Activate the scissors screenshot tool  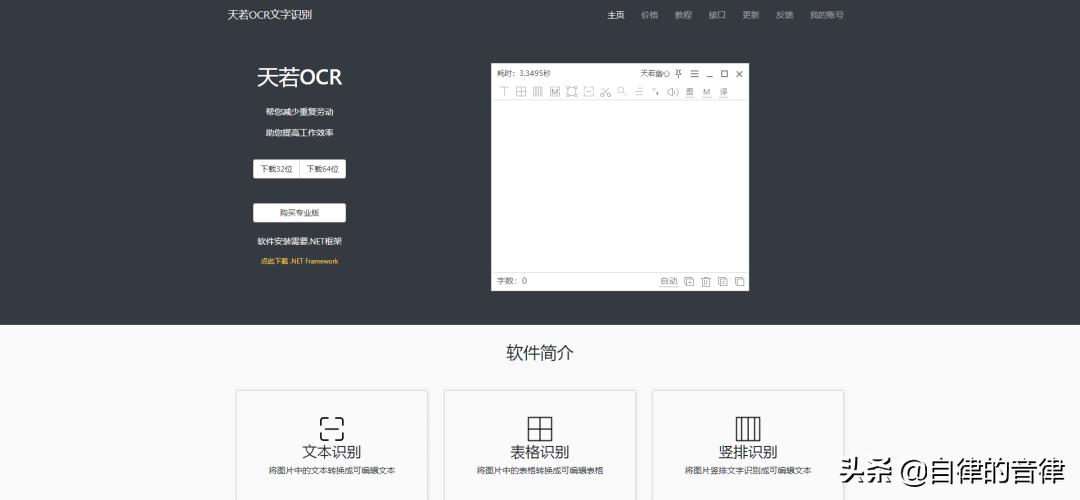tap(605, 92)
